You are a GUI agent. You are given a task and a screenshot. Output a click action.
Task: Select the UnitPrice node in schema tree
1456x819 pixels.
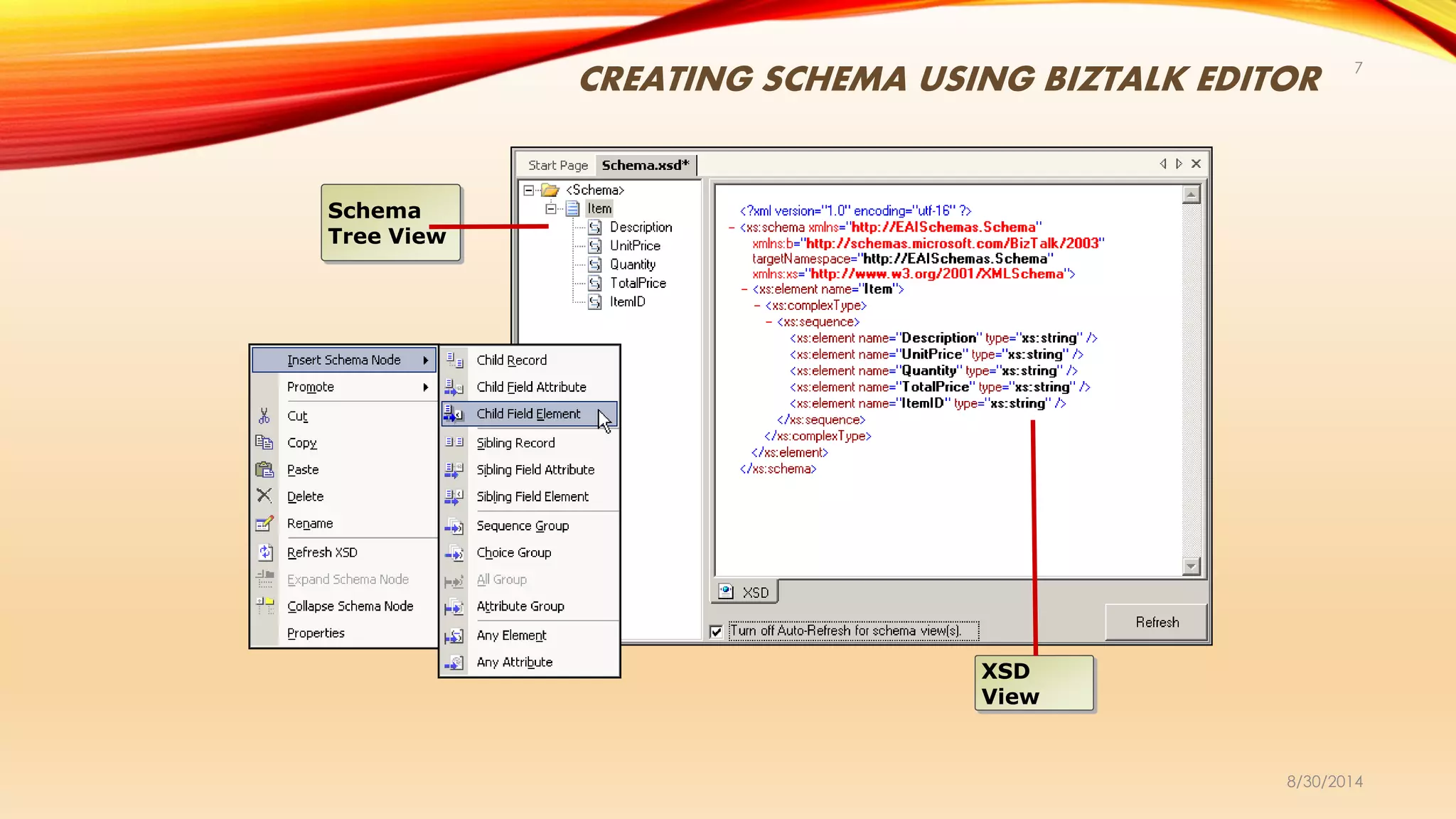click(635, 246)
